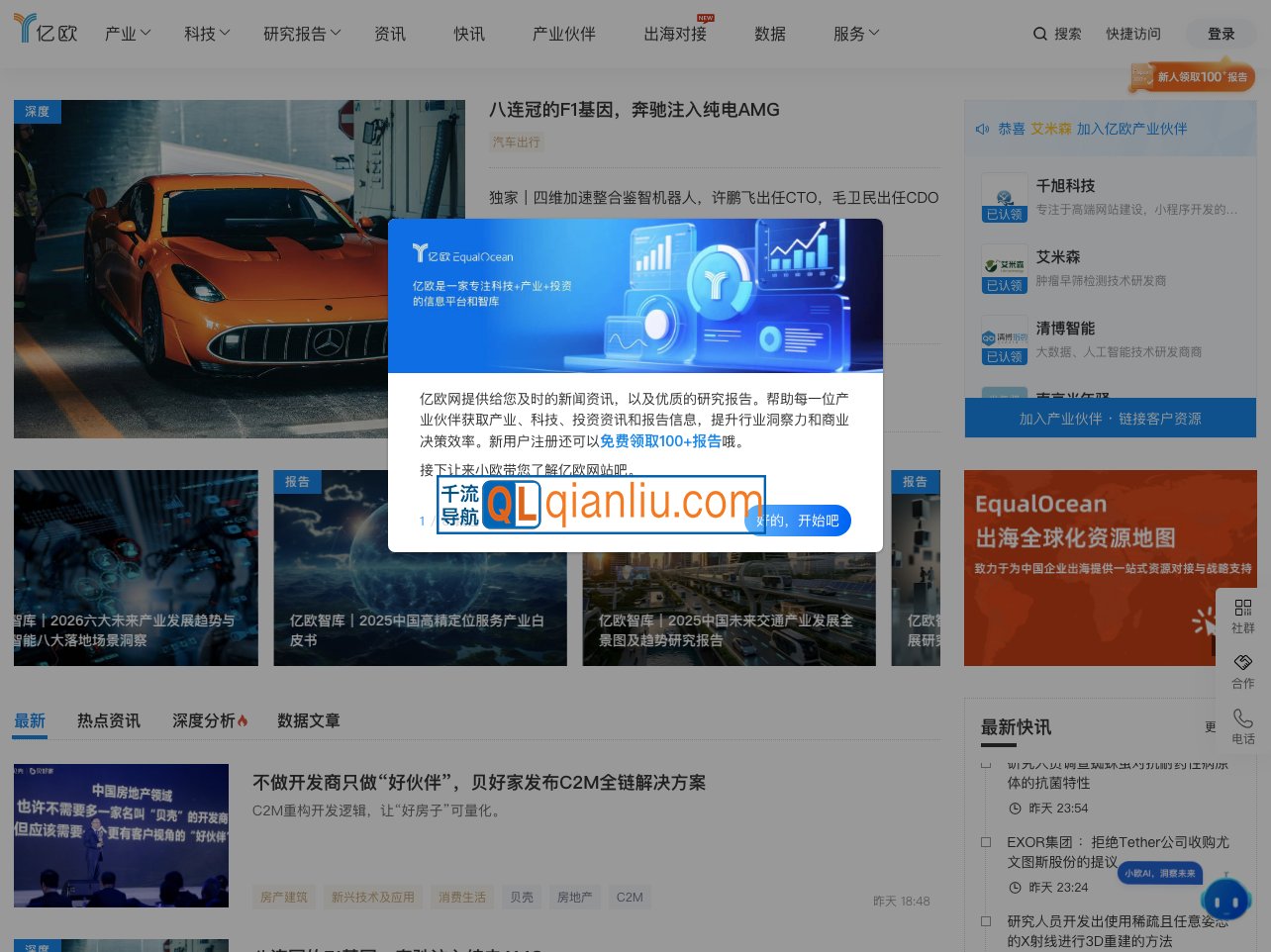The image size is (1271, 952).
Task: Click the speaker icon in the 恭喜 banner
Action: [x=982, y=129]
